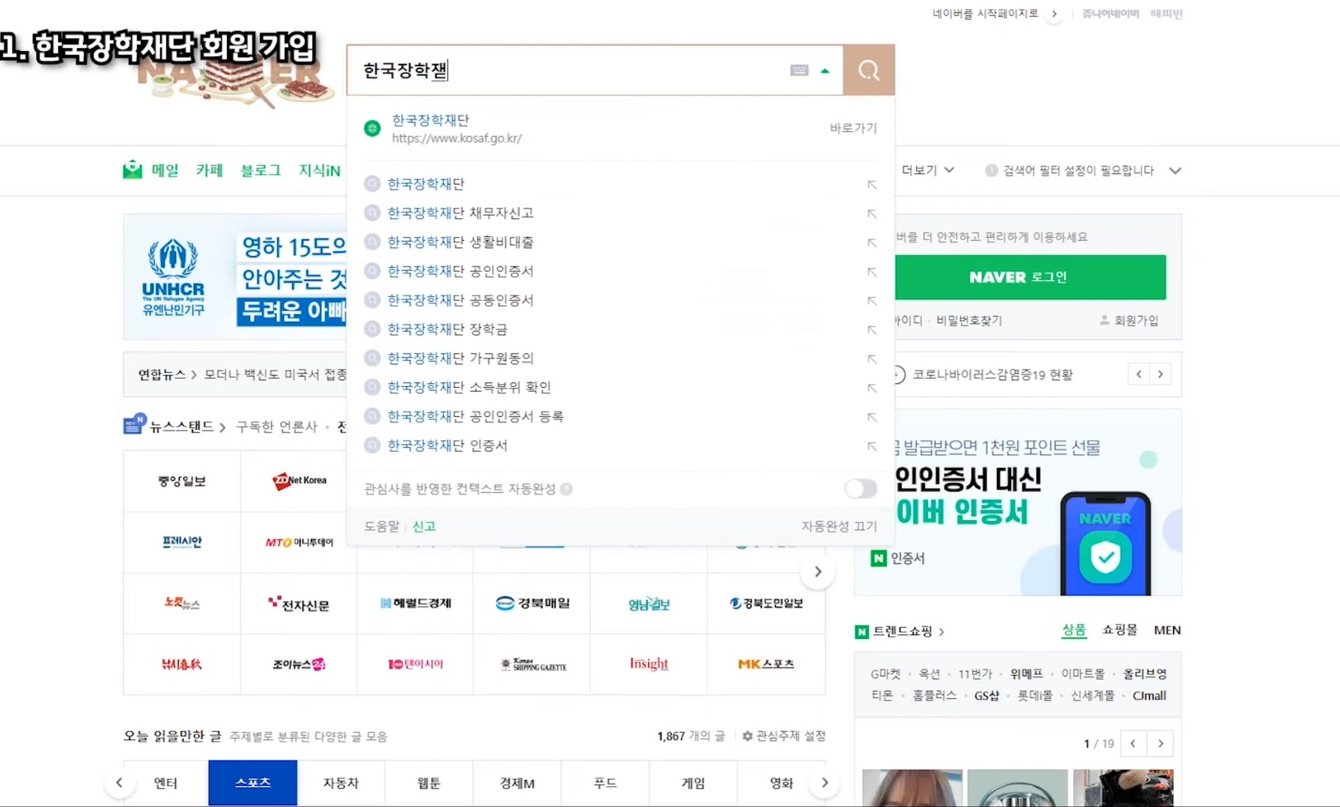Fill search with 채무자신고 suggestion arrow icon
The height and width of the screenshot is (807, 1340).
click(872, 214)
